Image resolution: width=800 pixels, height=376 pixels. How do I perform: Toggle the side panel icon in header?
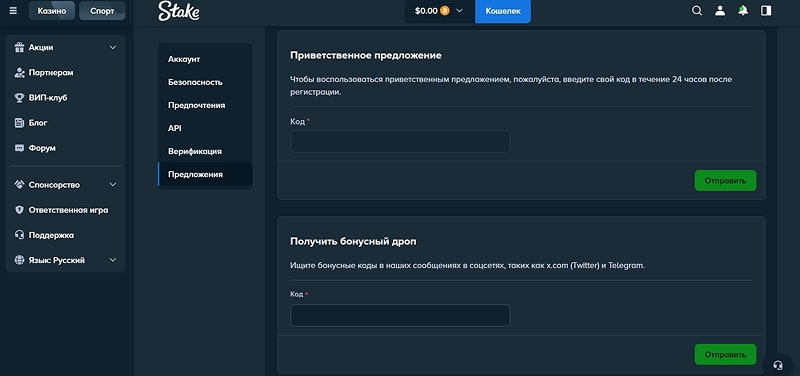[x=766, y=11]
